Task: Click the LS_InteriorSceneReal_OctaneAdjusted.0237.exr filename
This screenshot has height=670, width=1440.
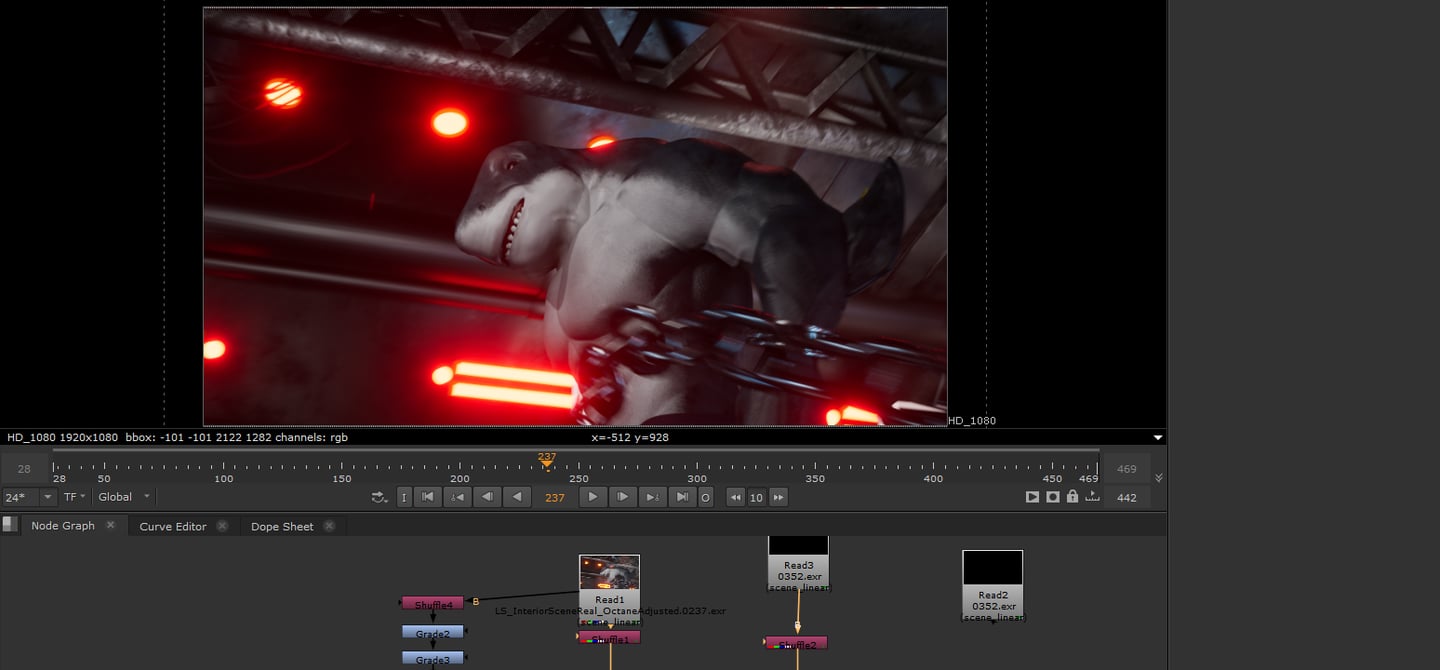Action: 610,610
